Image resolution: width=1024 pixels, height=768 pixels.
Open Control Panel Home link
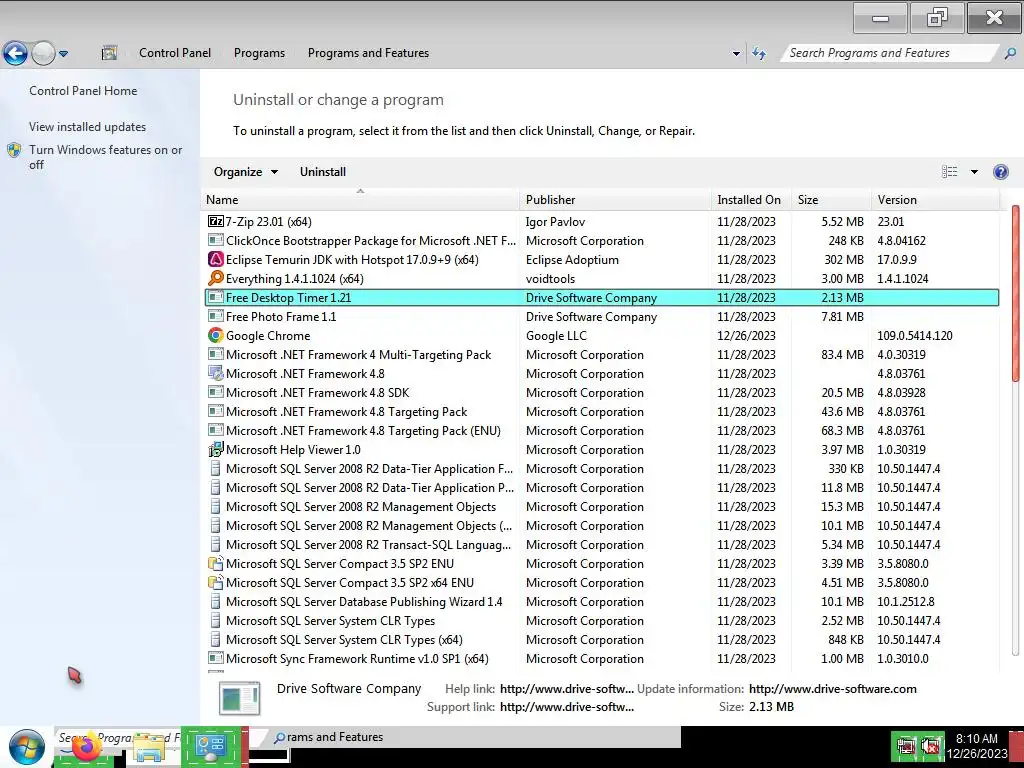[x=83, y=91]
